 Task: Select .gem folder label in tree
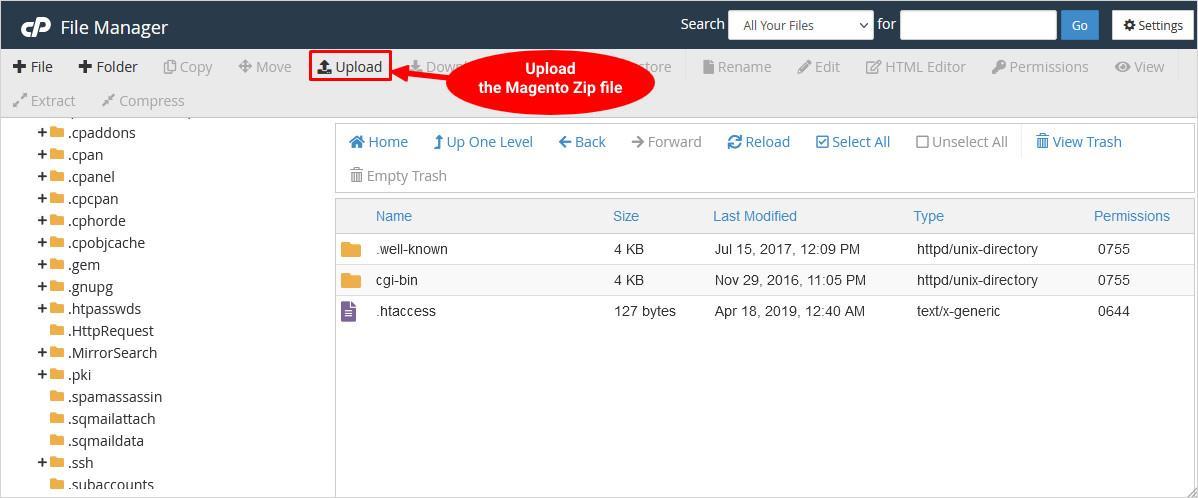click(x=83, y=265)
